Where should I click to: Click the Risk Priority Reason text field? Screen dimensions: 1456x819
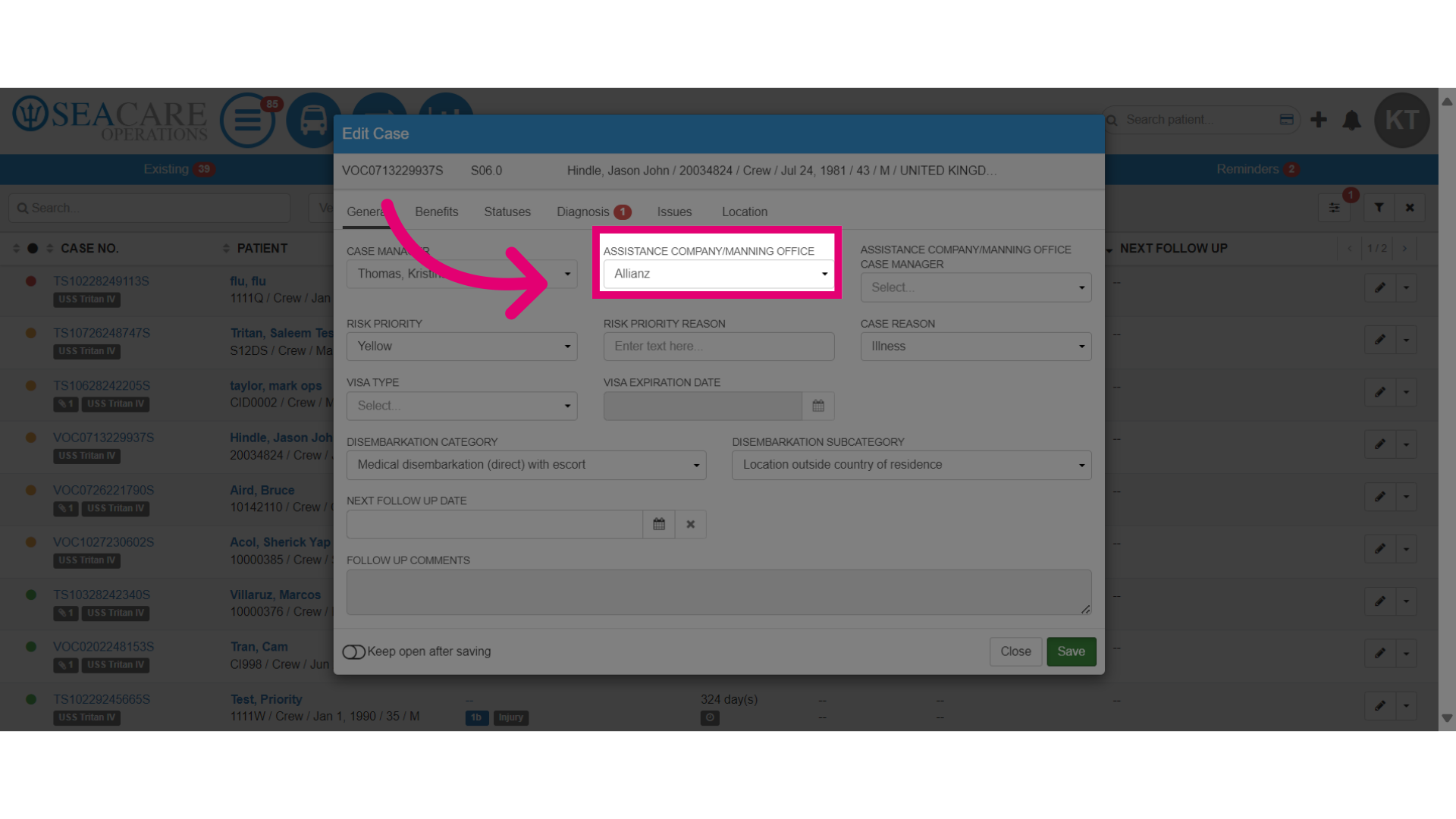[718, 347]
